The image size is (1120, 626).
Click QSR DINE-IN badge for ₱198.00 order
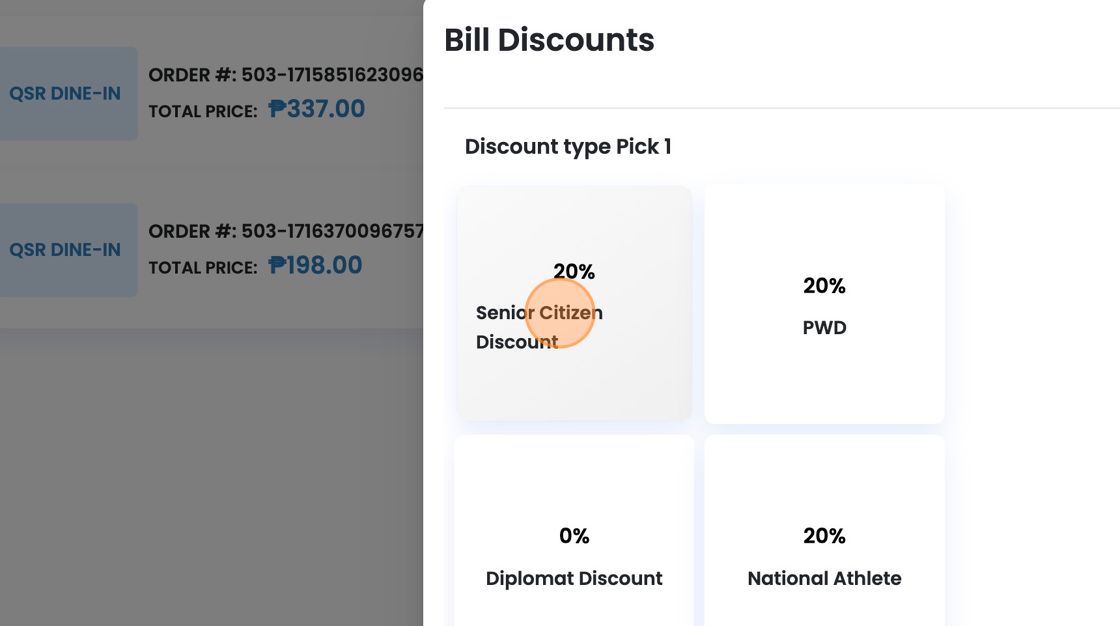(x=66, y=250)
